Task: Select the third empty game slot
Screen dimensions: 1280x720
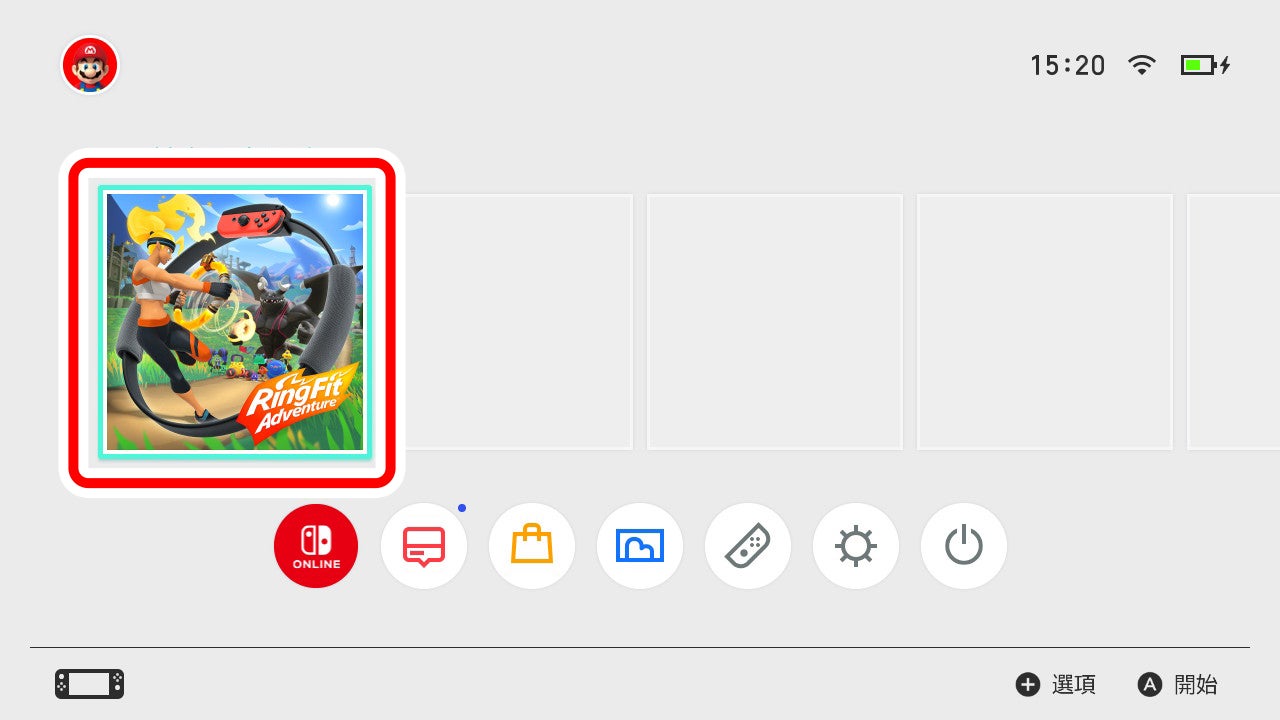Action: (1045, 322)
